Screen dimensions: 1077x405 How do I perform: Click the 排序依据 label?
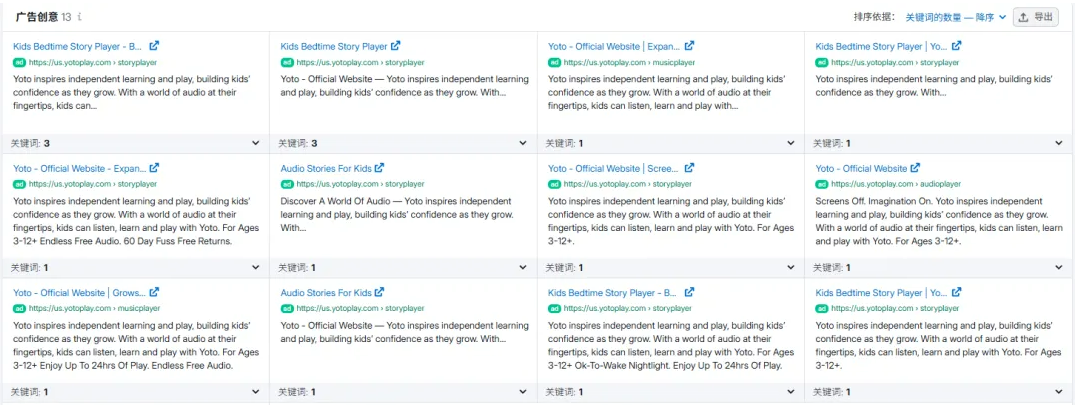[x=876, y=17]
